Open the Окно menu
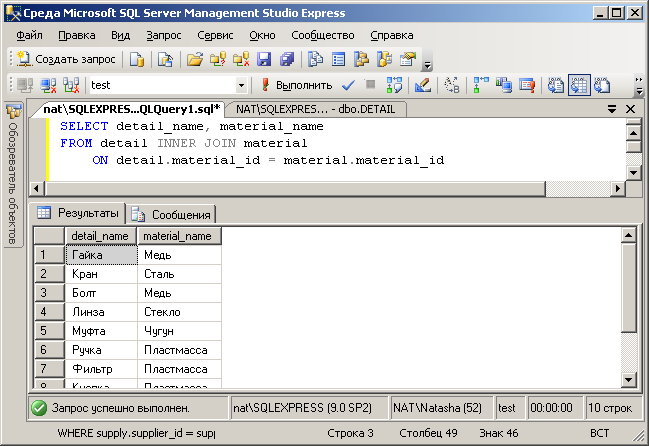This screenshot has width=649, height=446. tap(262, 36)
